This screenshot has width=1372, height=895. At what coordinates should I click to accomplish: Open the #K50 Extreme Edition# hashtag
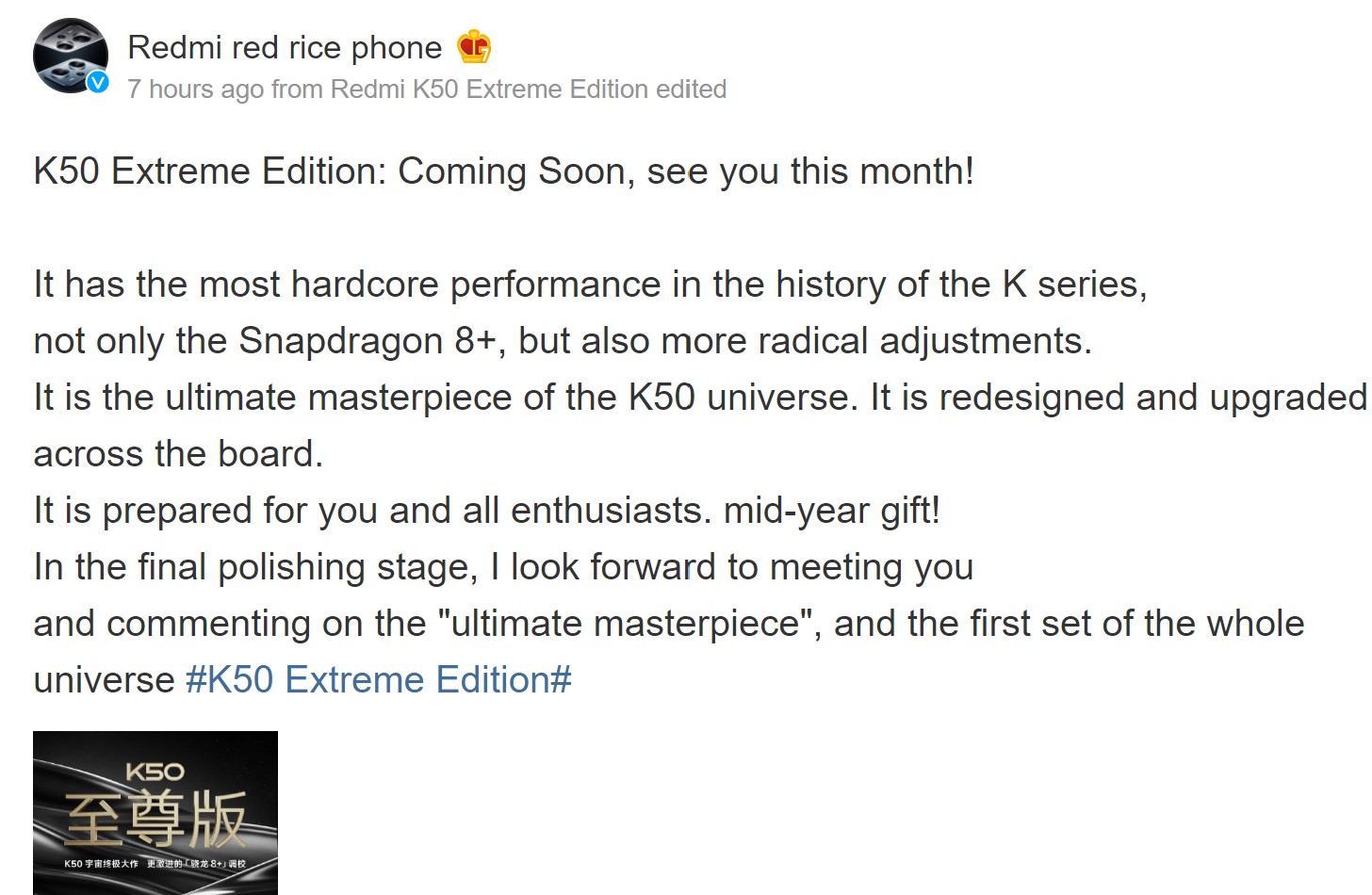pyautogui.click(x=376, y=678)
